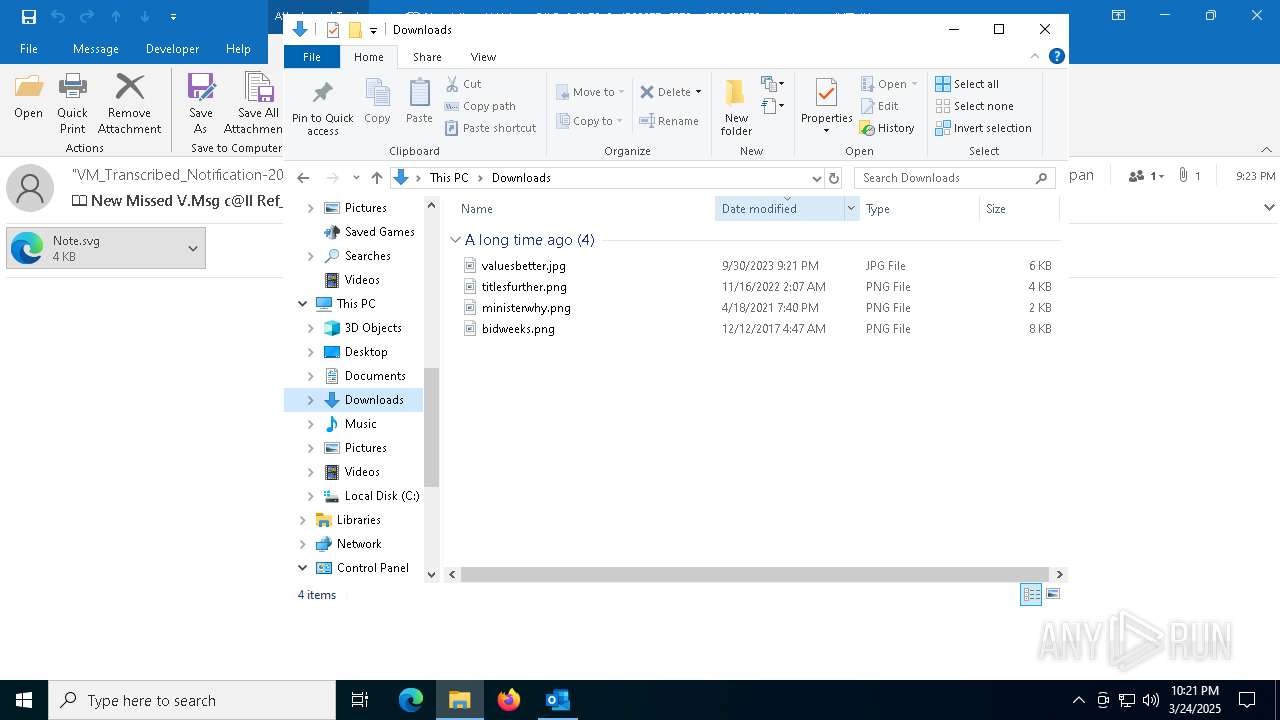
Task: Open Outlook Message tab
Action: click(96, 48)
